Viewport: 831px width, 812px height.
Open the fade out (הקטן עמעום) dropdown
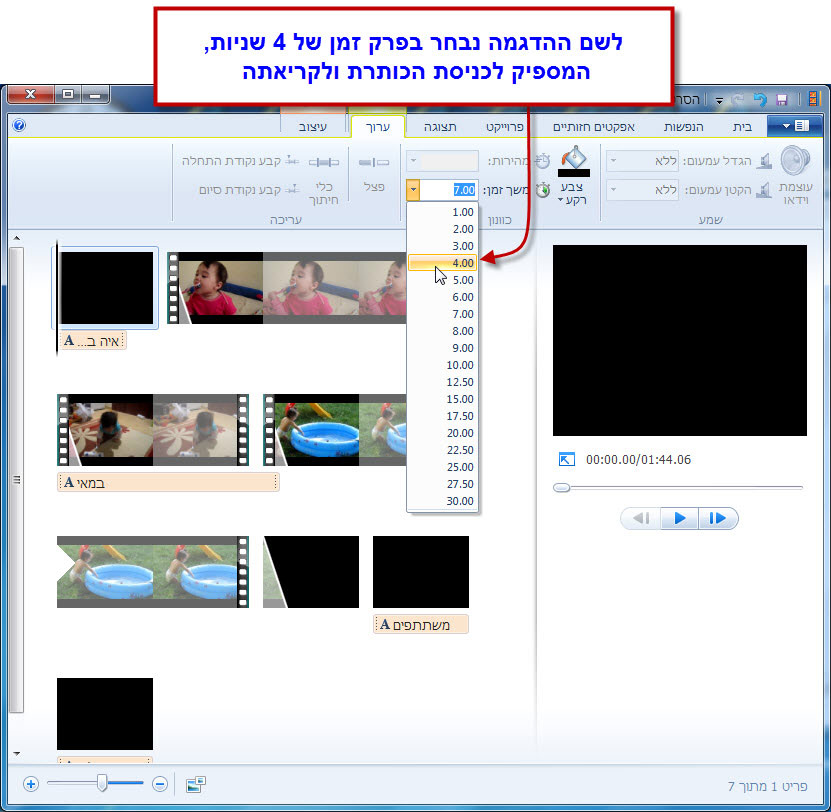pyautogui.click(x=613, y=190)
